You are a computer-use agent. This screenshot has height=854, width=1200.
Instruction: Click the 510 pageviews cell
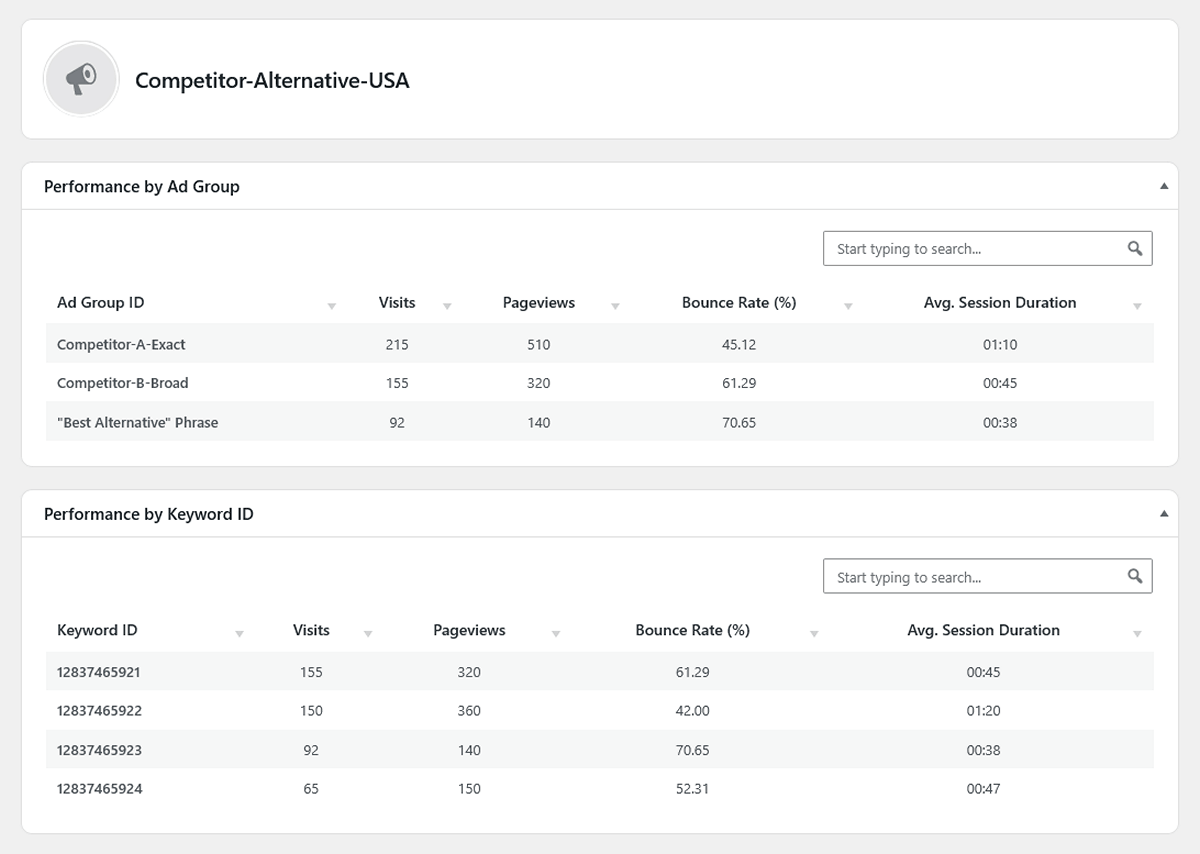click(x=539, y=344)
